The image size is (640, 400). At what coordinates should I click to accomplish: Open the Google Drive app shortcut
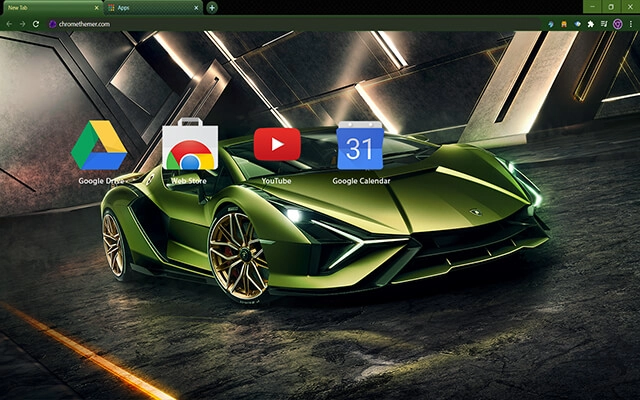click(x=99, y=145)
